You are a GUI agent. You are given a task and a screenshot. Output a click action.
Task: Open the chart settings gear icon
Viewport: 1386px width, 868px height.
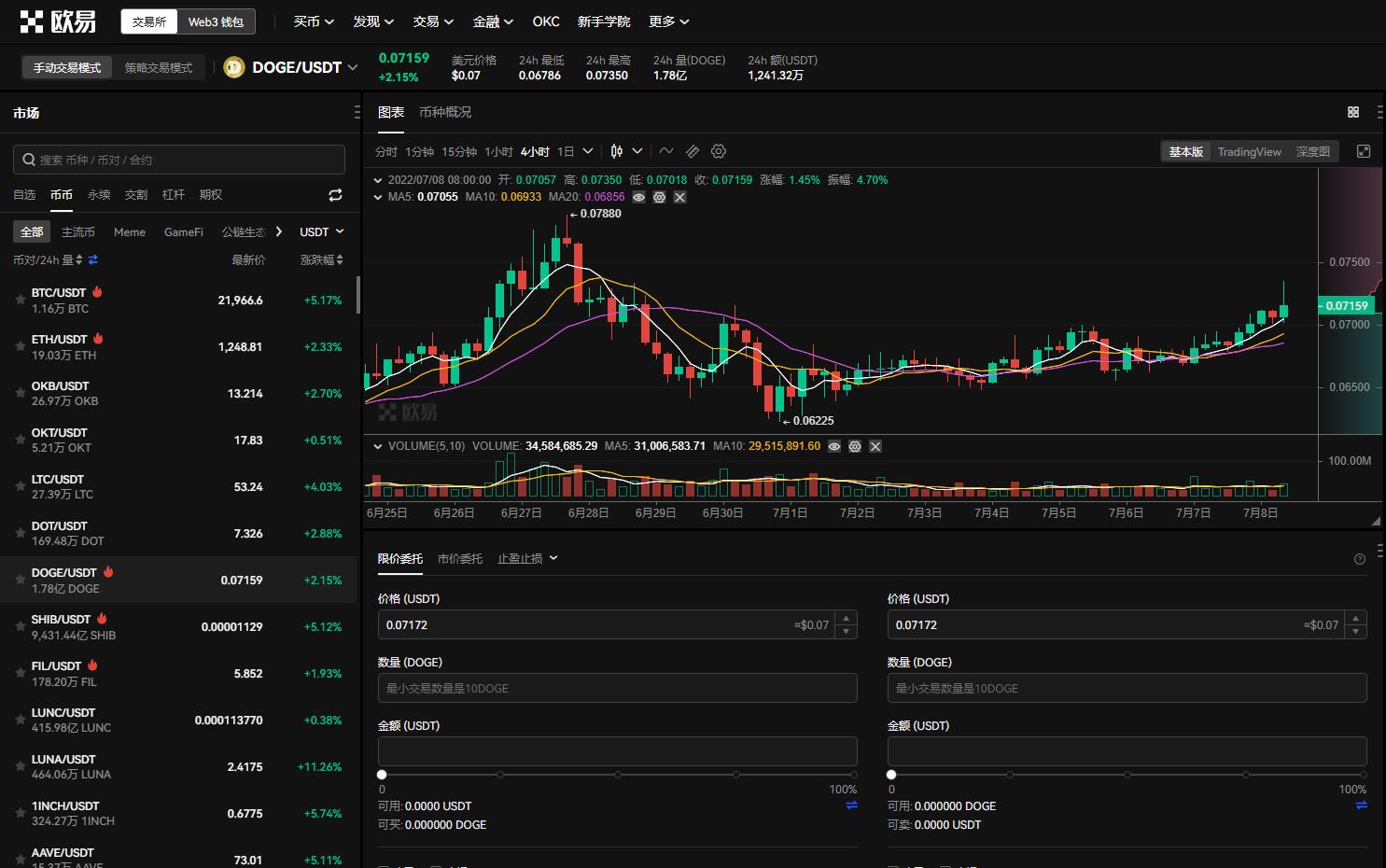(718, 151)
